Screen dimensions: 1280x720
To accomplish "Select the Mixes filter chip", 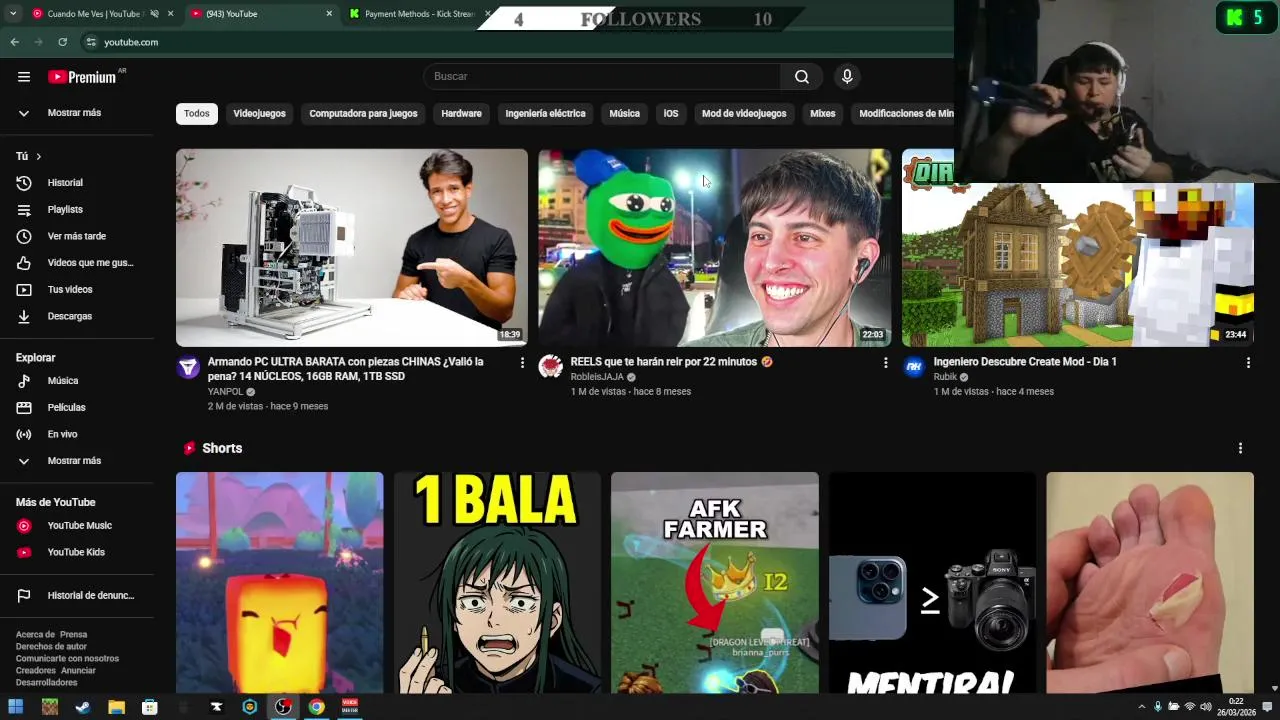I will point(822,114).
